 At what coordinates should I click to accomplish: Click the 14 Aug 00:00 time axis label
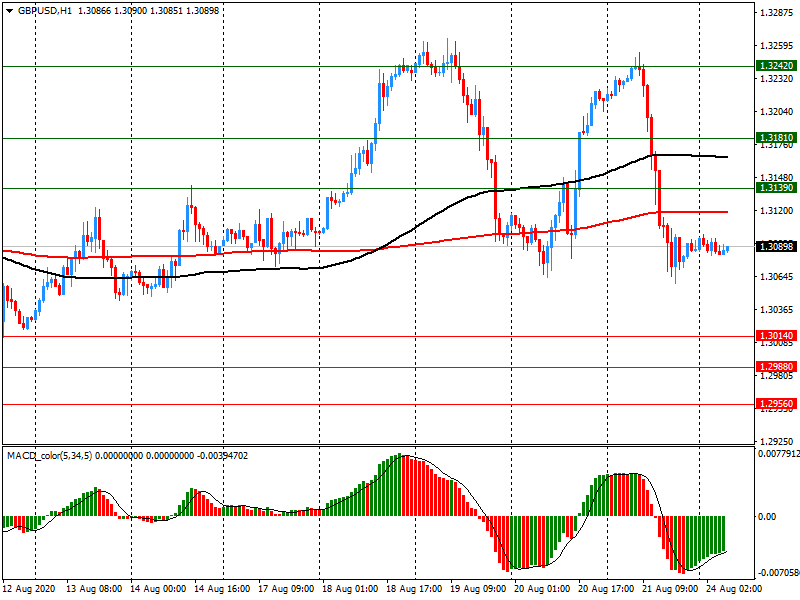(x=158, y=589)
